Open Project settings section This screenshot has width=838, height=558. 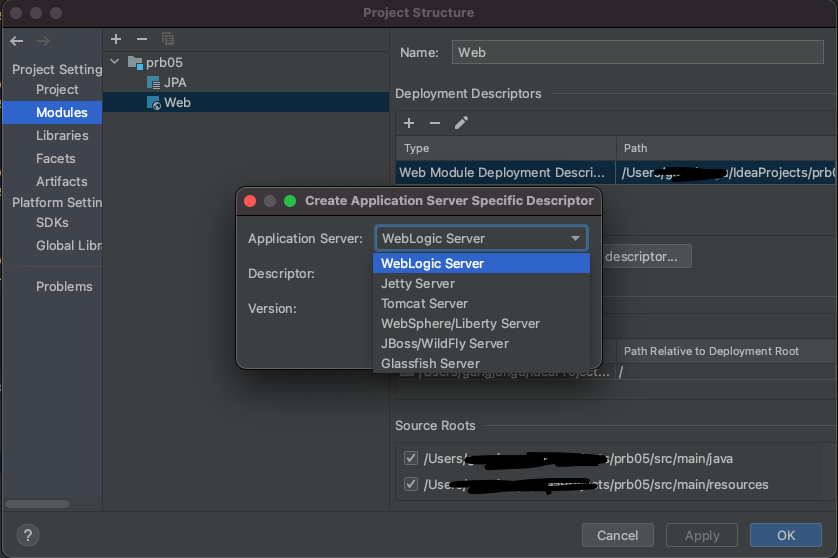click(57, 90)
